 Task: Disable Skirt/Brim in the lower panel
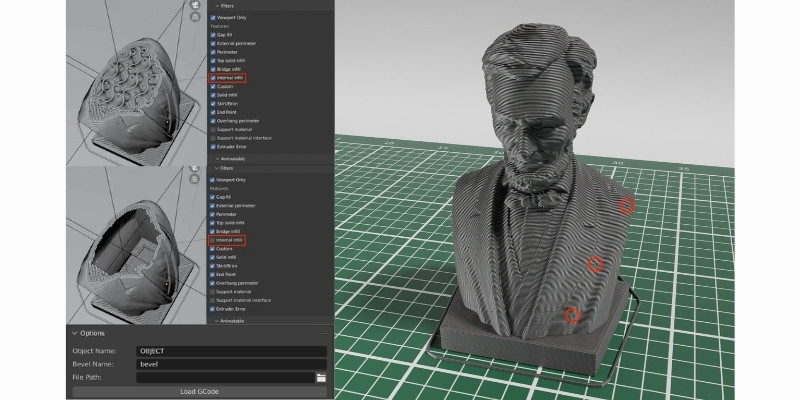(213, 266)
